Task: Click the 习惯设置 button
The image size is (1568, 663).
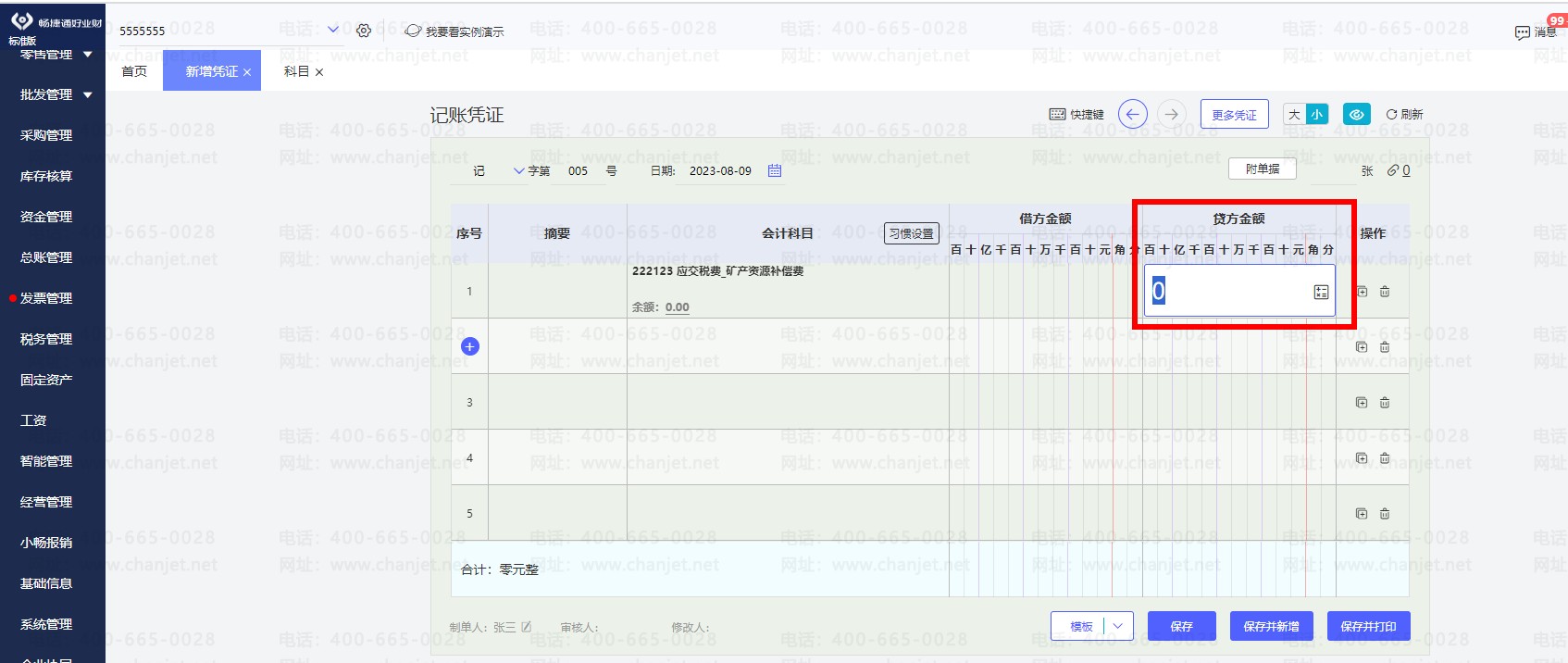Action: (912, 233)
